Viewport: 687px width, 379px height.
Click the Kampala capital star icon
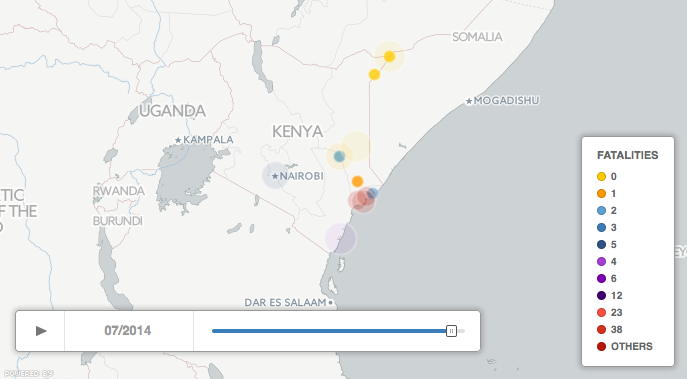pos(178,140)
